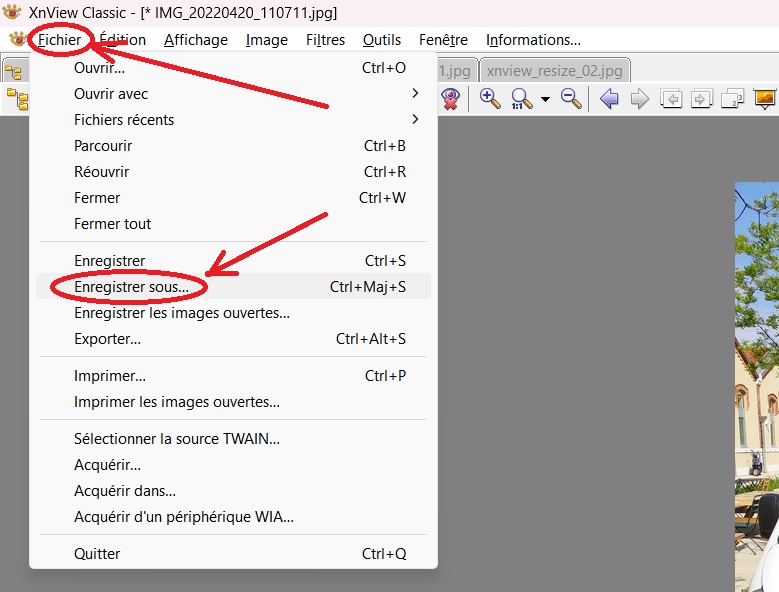
Task: Click XnView icon in the menu bar
Action: pyautogui.click(x=17, y=39)
